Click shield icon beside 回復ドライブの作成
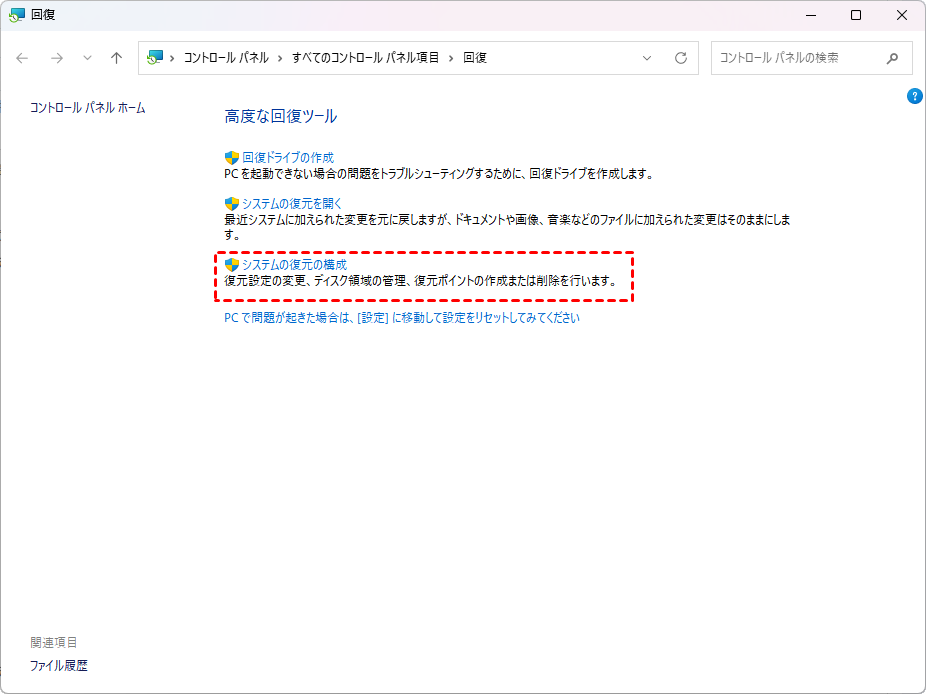Viewport: 926px width, 694px height. point(232,158)
